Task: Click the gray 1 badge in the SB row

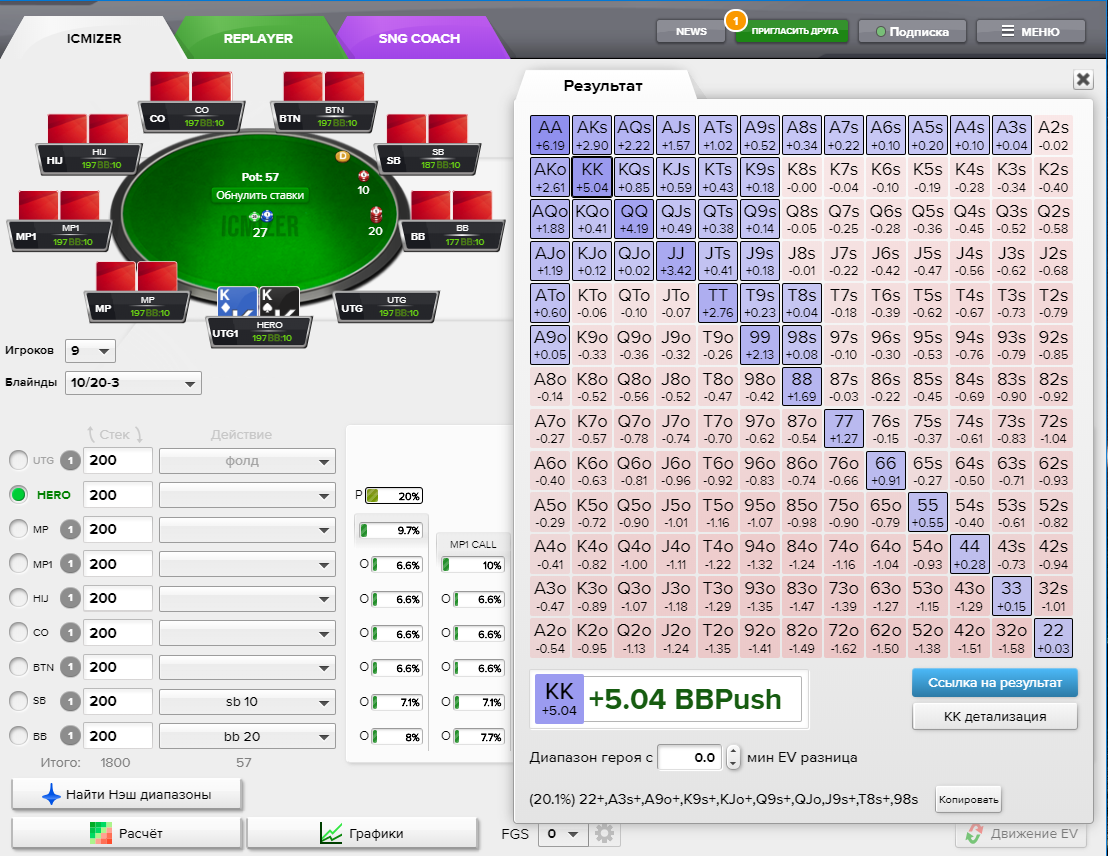Action: click(x=70, y=701)
